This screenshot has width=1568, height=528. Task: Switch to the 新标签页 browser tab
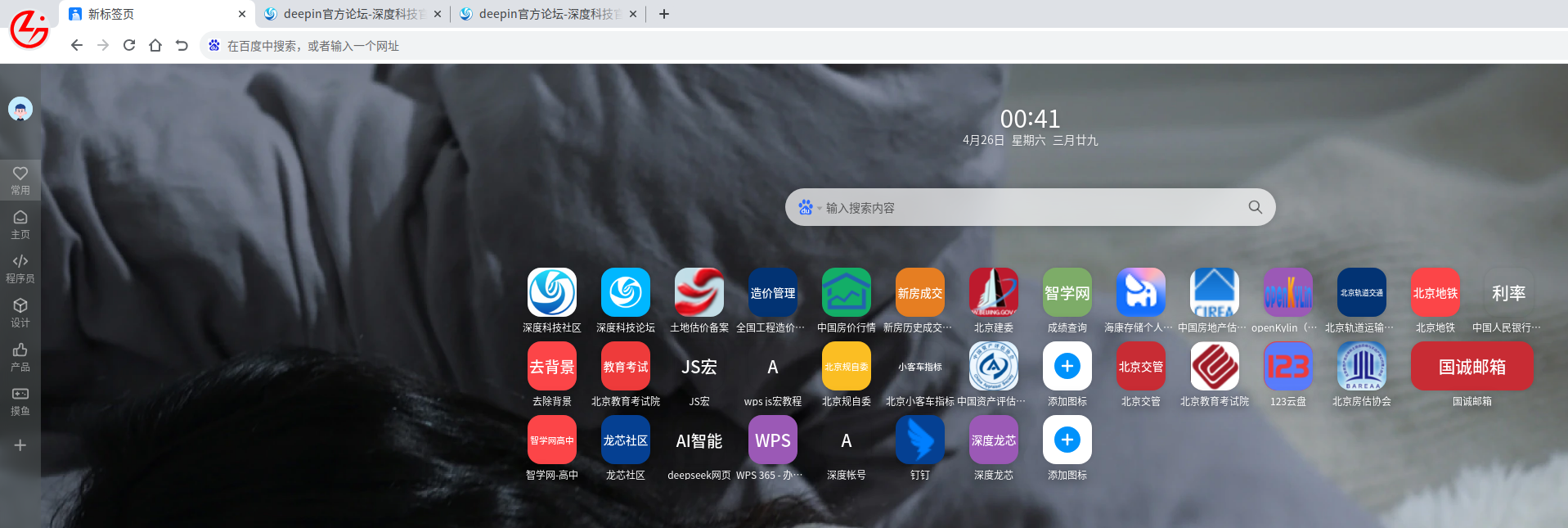(x=157, y=14)
